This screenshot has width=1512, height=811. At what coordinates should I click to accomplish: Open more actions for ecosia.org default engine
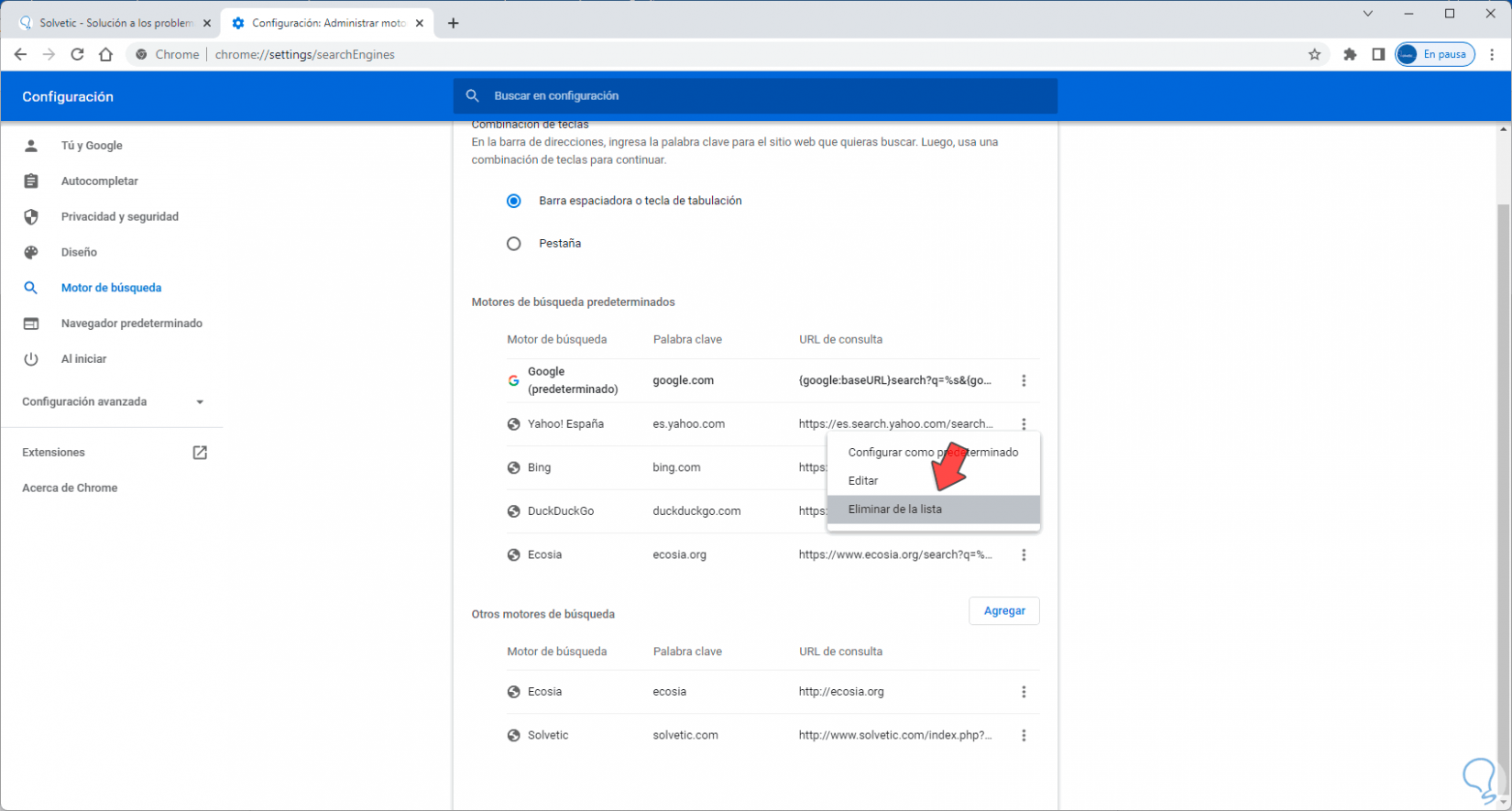[x=1024, y=554]
